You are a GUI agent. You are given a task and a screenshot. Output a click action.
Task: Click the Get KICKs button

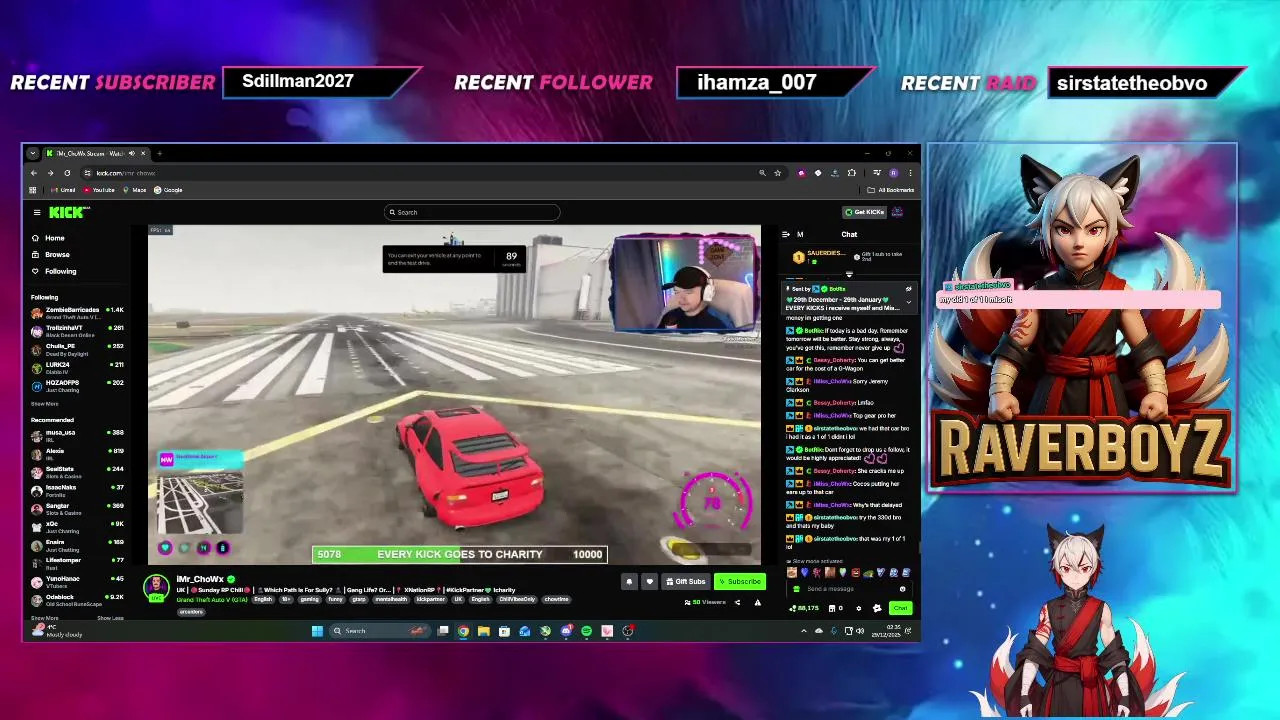(865, 212)
